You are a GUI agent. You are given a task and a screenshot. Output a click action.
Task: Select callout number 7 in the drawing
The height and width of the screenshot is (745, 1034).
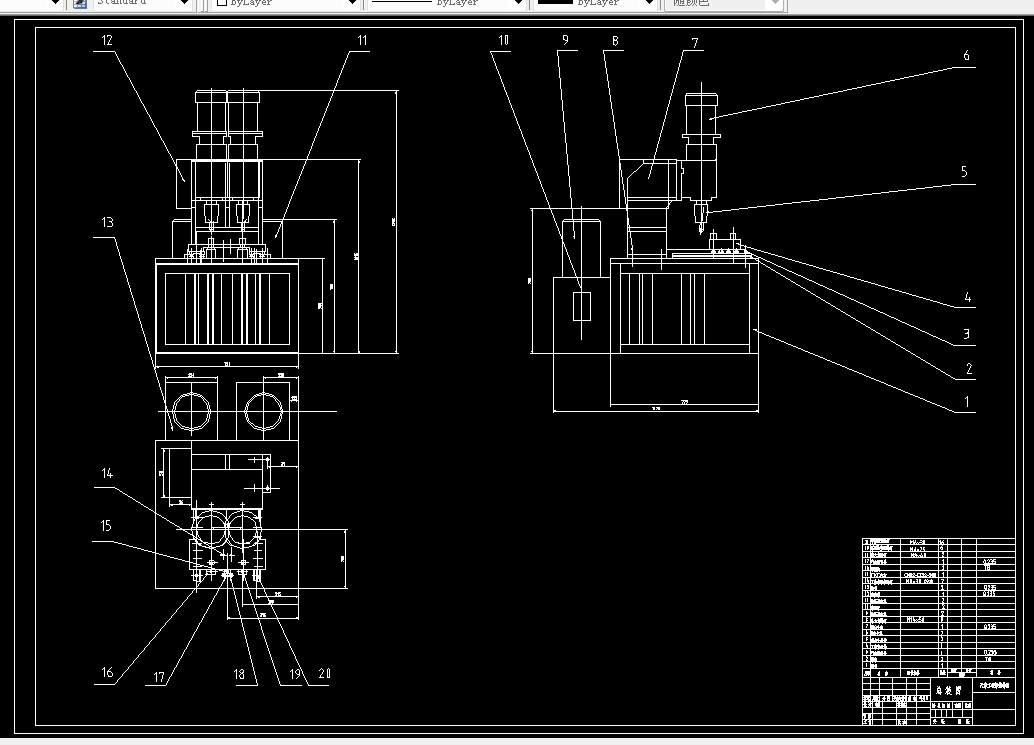694,43
